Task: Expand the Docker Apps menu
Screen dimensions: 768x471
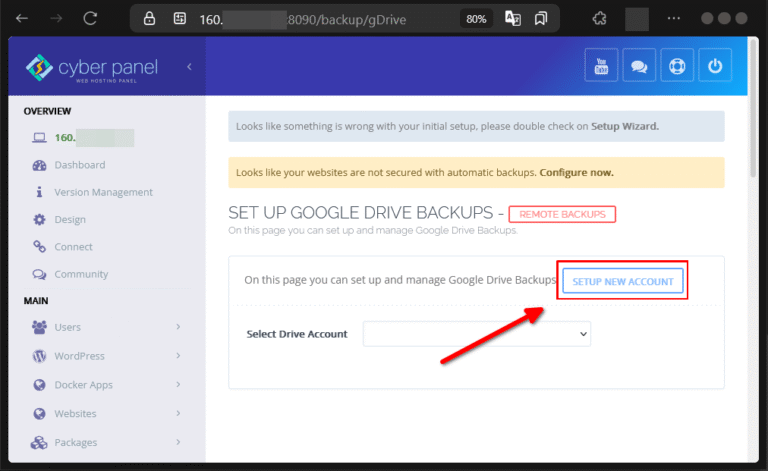Action: click(x=106, y=385)
